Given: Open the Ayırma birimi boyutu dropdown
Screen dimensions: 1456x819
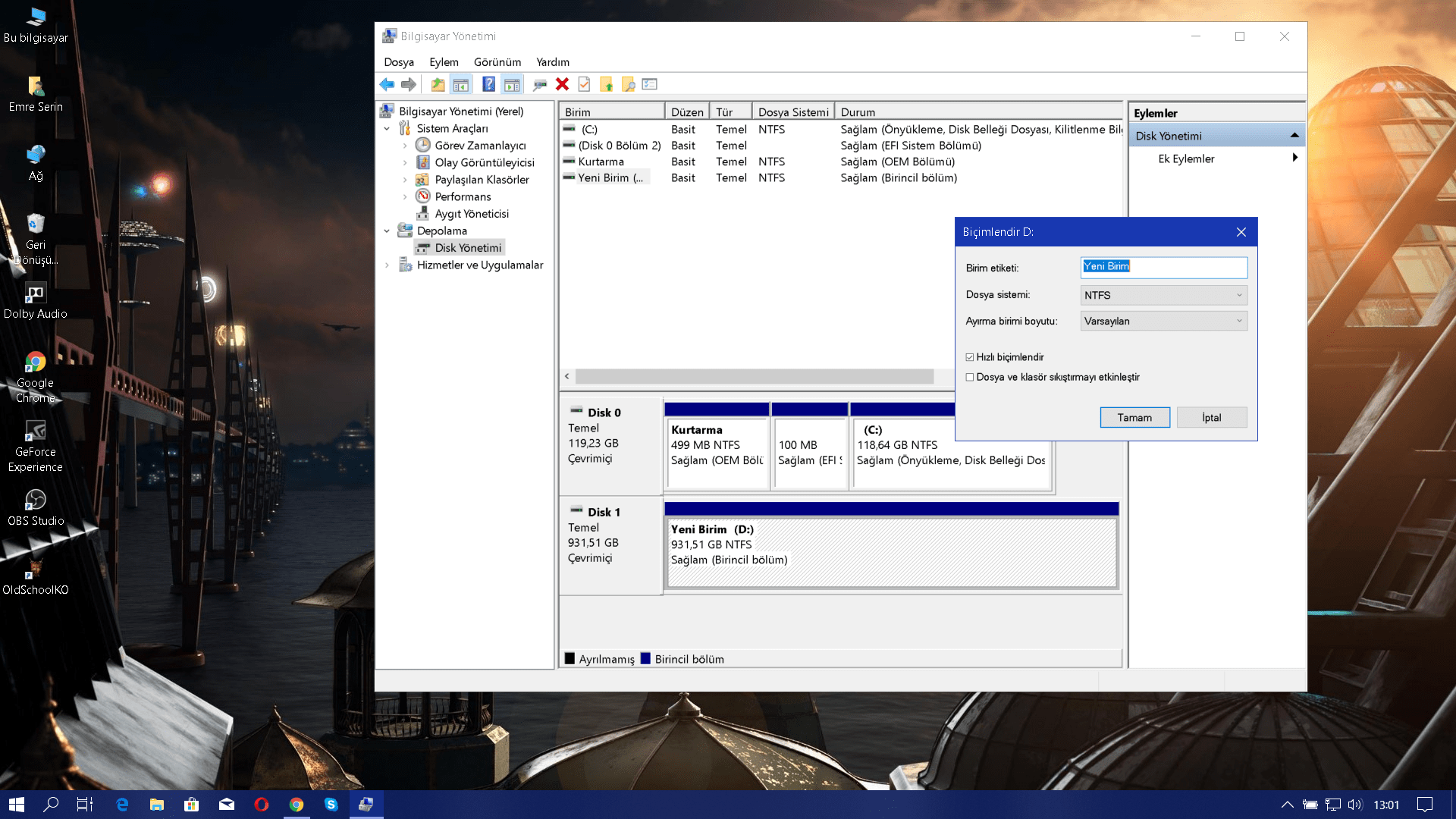Looking at the screenshot, I should pyautogui.click(x=1163, y=321).
